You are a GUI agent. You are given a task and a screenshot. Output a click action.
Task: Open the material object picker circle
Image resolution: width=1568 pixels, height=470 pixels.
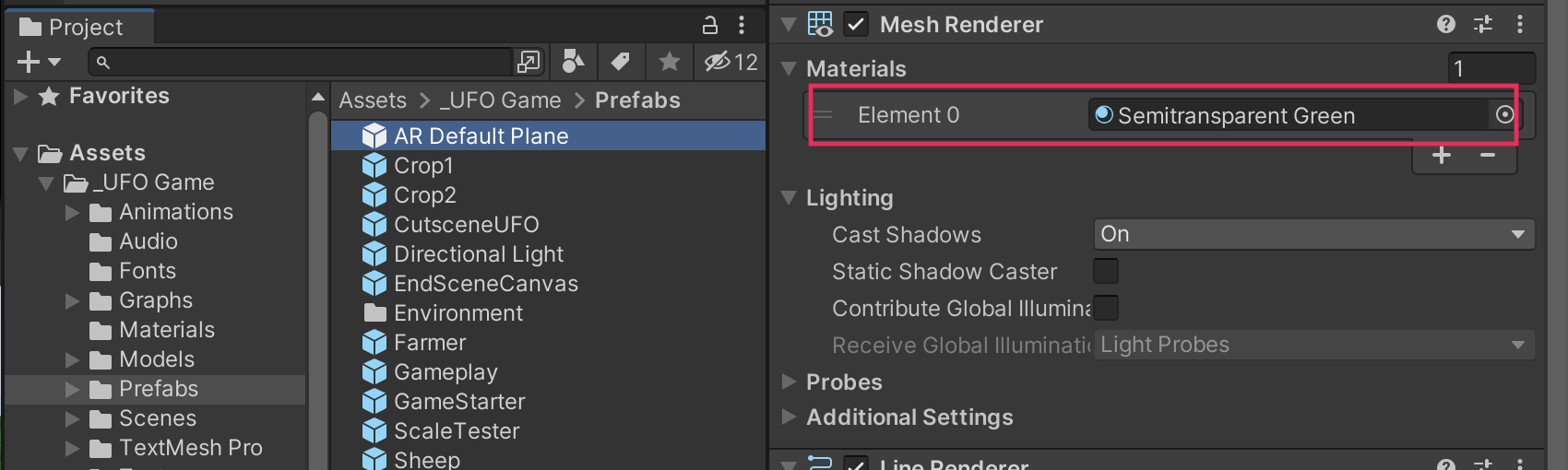[1504, 115]
